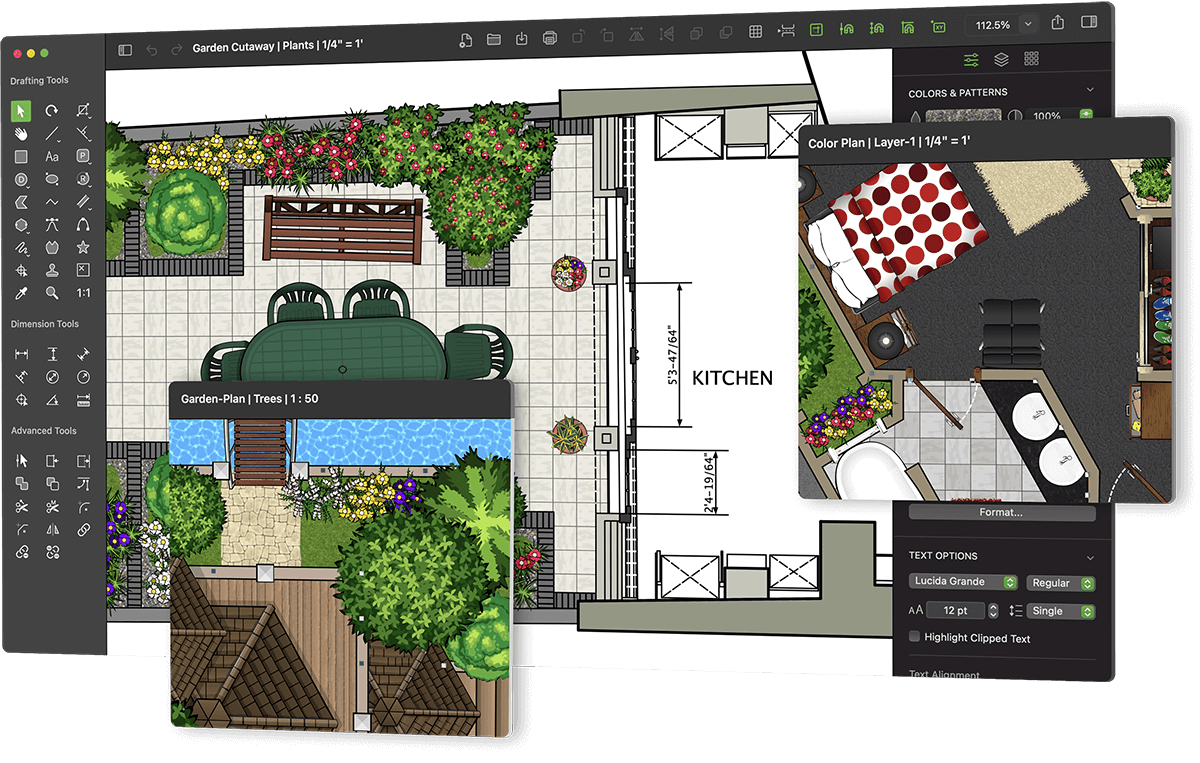Click the Format... button
The width and height of the screenshot is (1200, 763).
(x=1001, y=512)
